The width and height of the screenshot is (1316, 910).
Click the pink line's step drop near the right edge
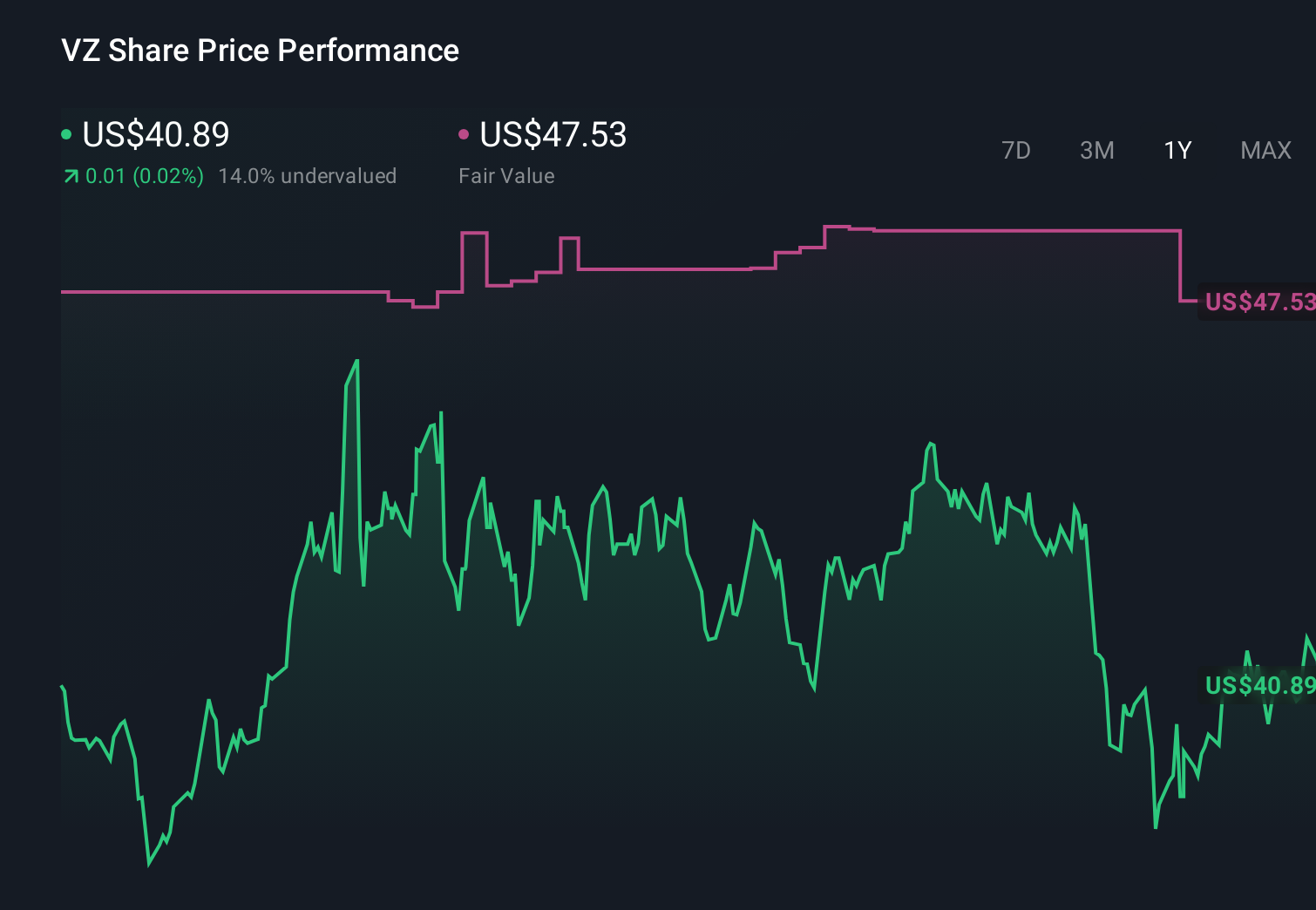(1182, 266)
